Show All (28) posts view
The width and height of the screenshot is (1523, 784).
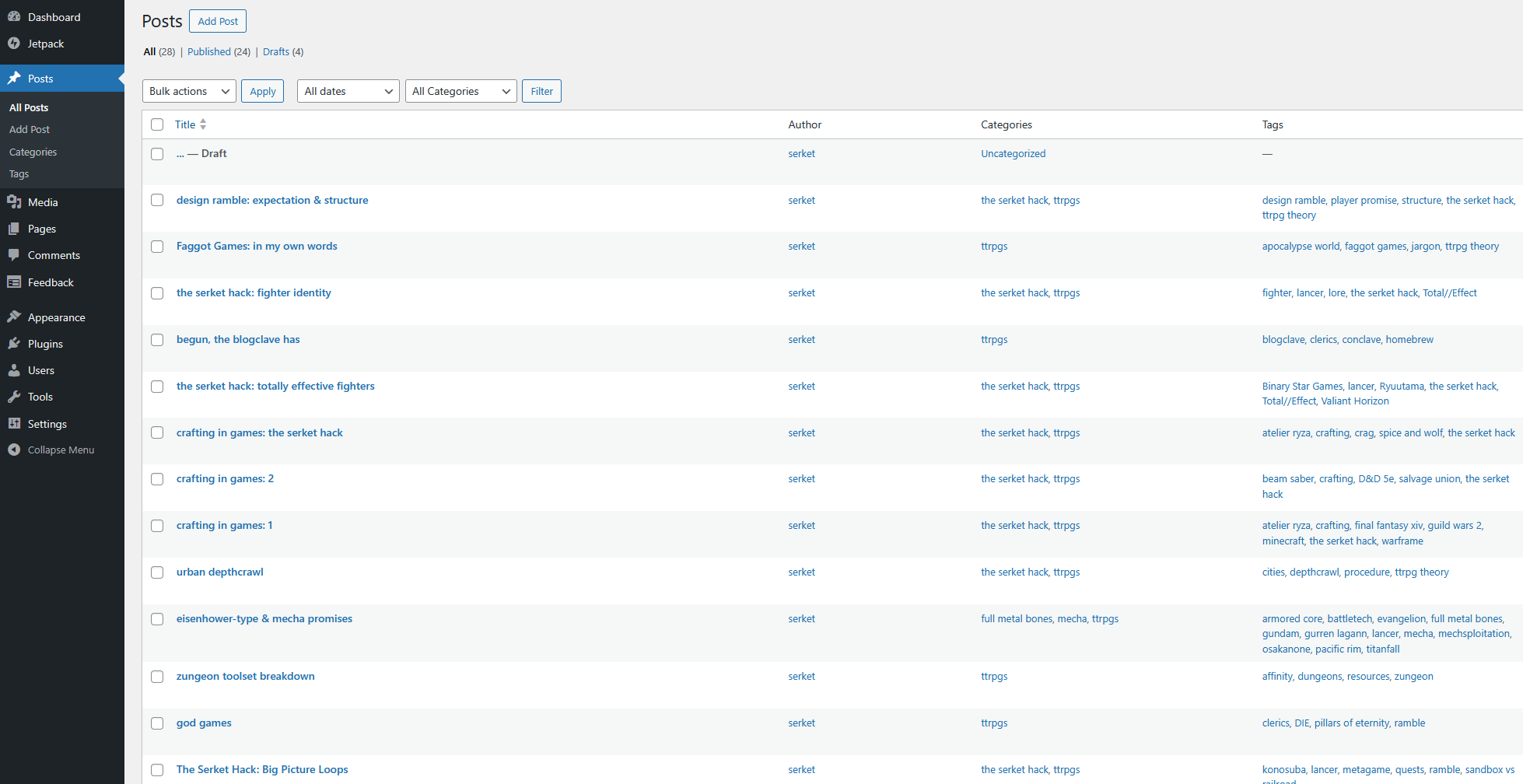[x=159, y=51]
